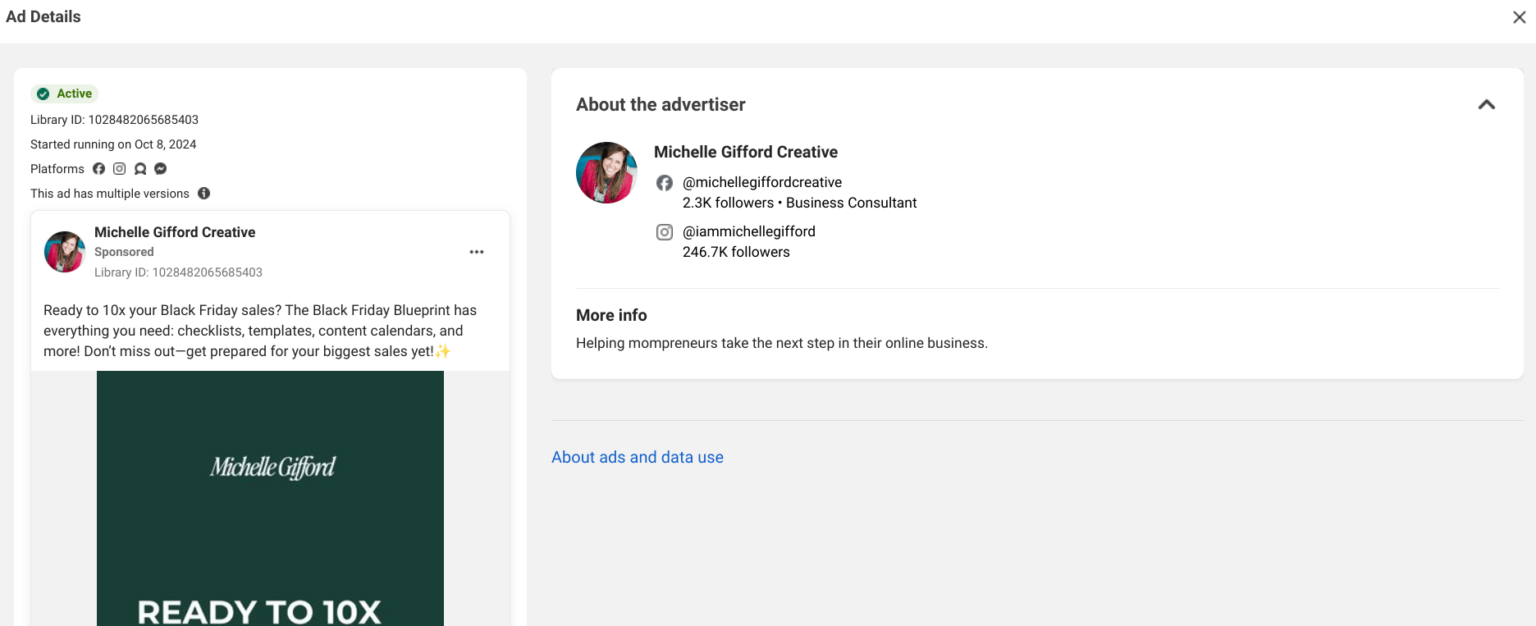
Task: Expand the Active status badge
Action: pos(64,93)
